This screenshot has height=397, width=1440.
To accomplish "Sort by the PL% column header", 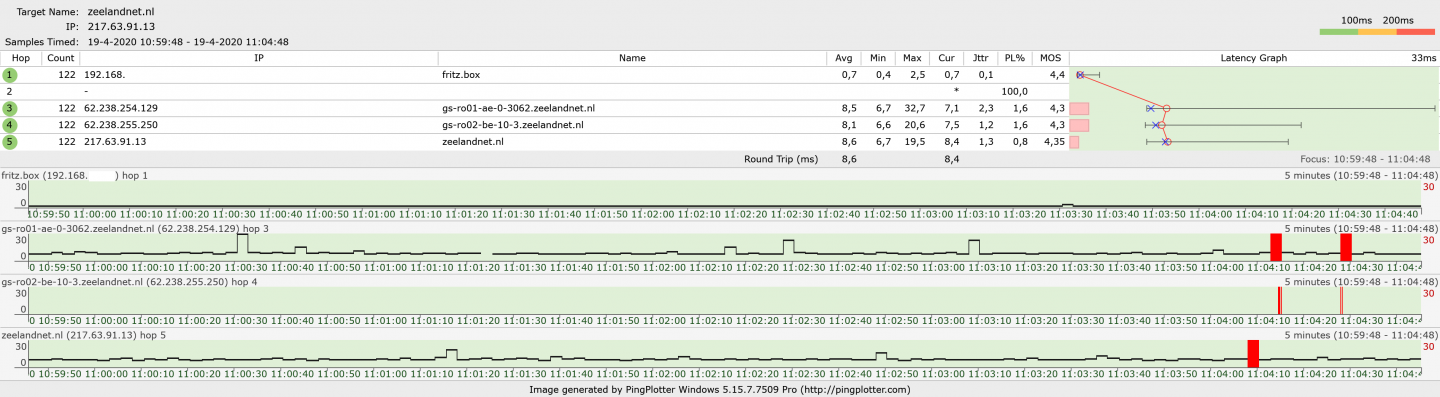I will click(1016, 58).
